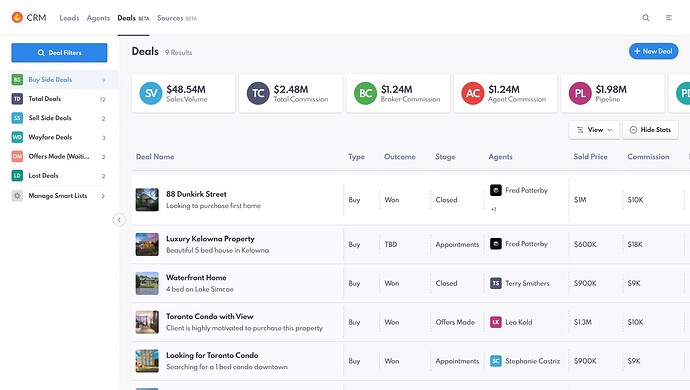Collapse the sidebar with the chevron arrow
Image resolution: width=690 pixels, height=390 pixels.
tap(119, 220)
